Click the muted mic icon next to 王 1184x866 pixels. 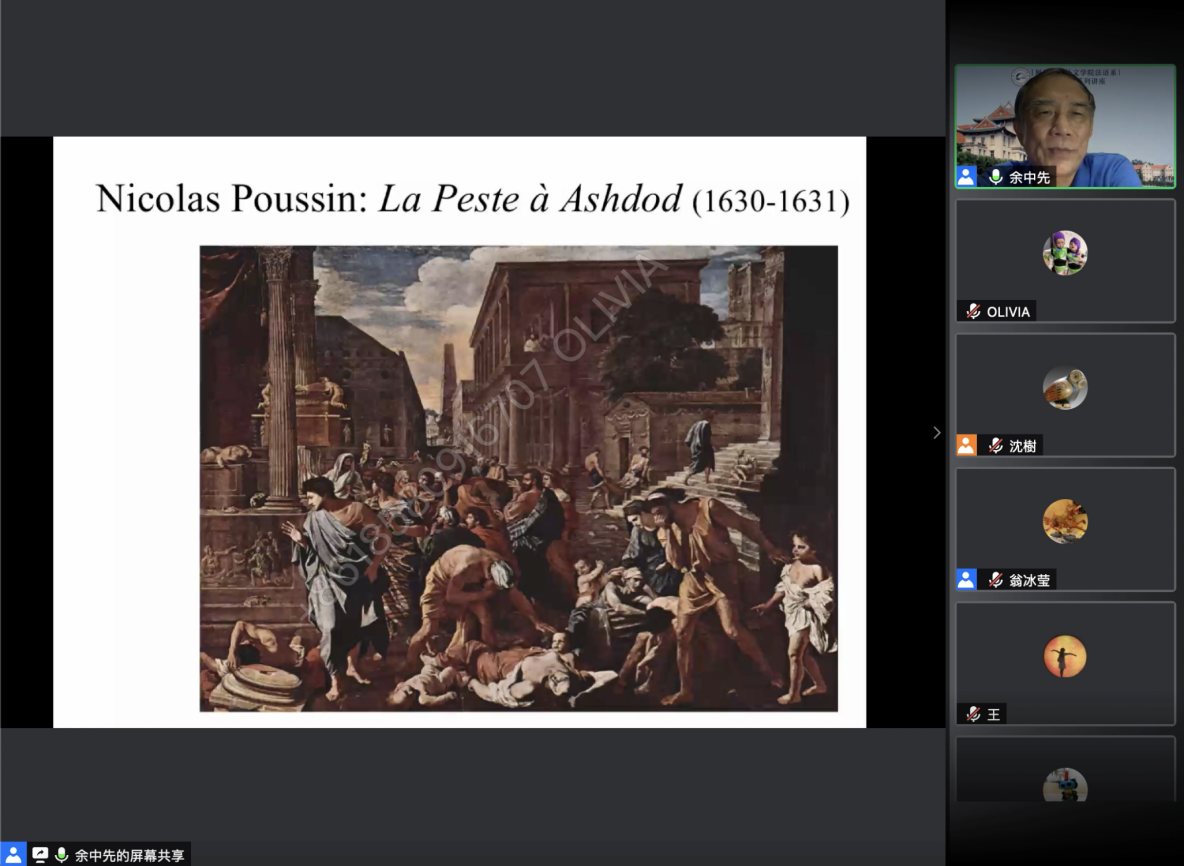[973, 714]
